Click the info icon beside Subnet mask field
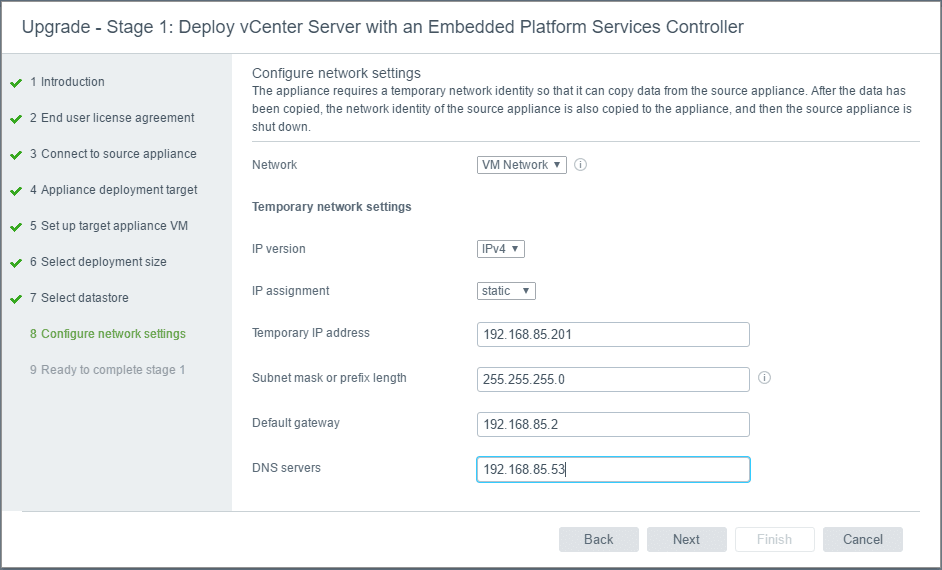The width and height of the screenshot is (942, 570). [x=764, y=378]
